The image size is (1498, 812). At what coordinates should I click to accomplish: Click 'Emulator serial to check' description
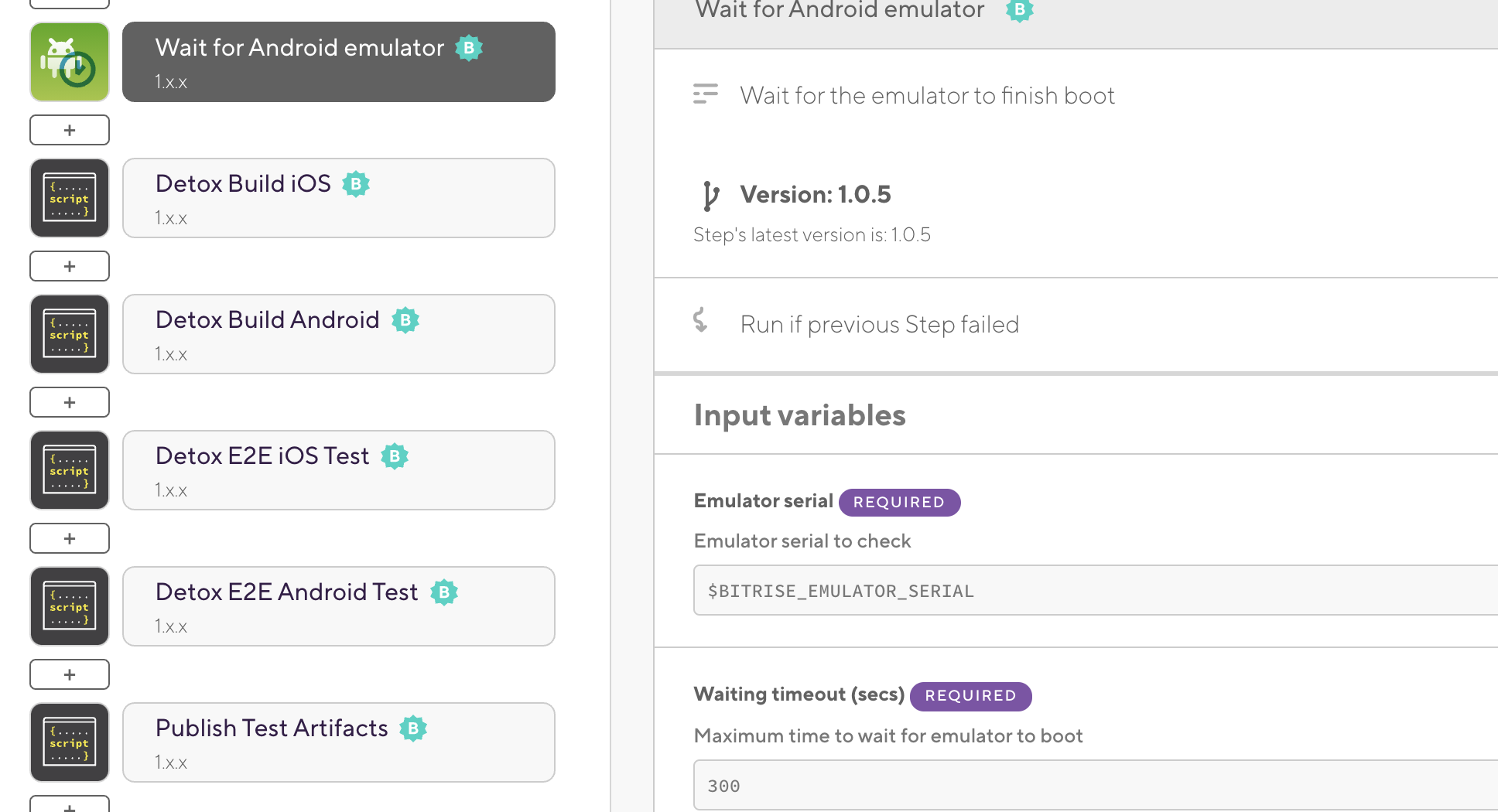802,541
